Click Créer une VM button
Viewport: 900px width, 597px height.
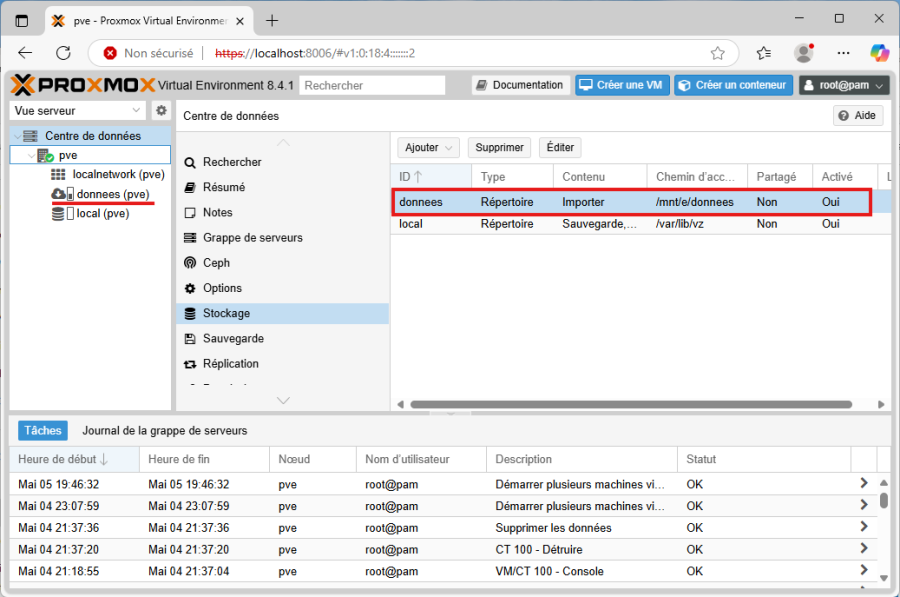pyautogui.click(x=622, y=85)
